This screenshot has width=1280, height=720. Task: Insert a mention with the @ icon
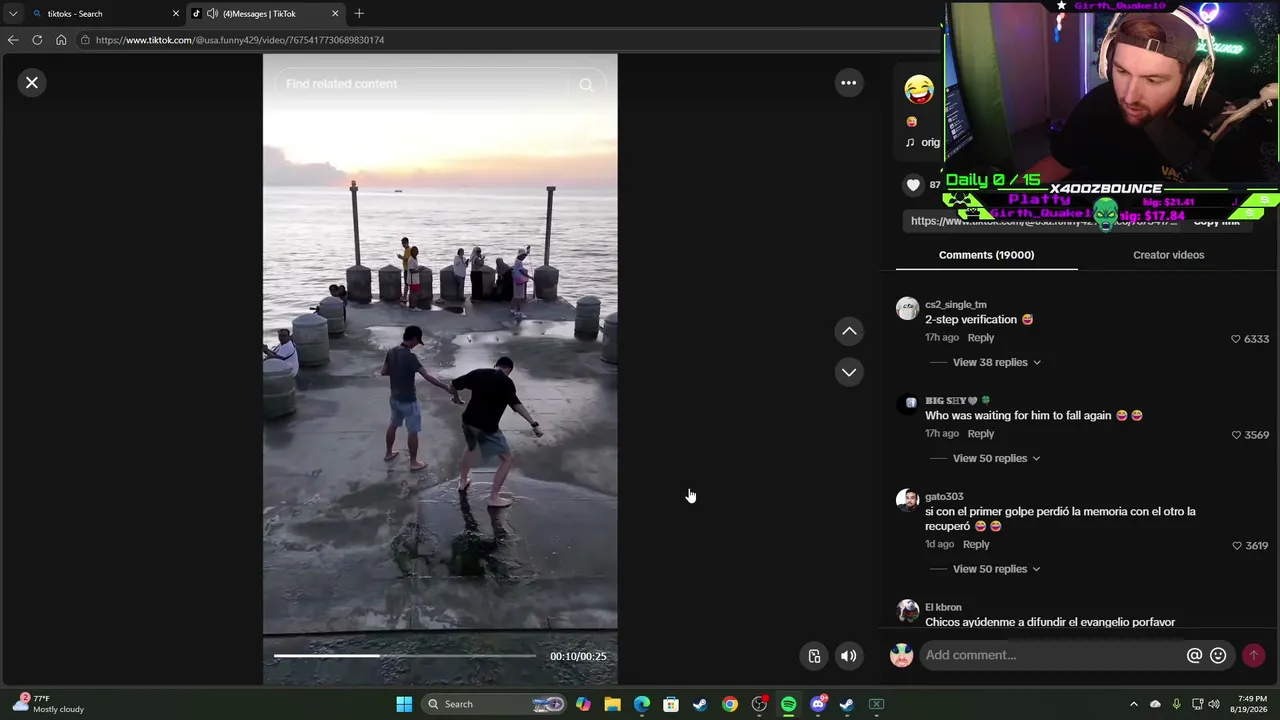pos(1194,655)
